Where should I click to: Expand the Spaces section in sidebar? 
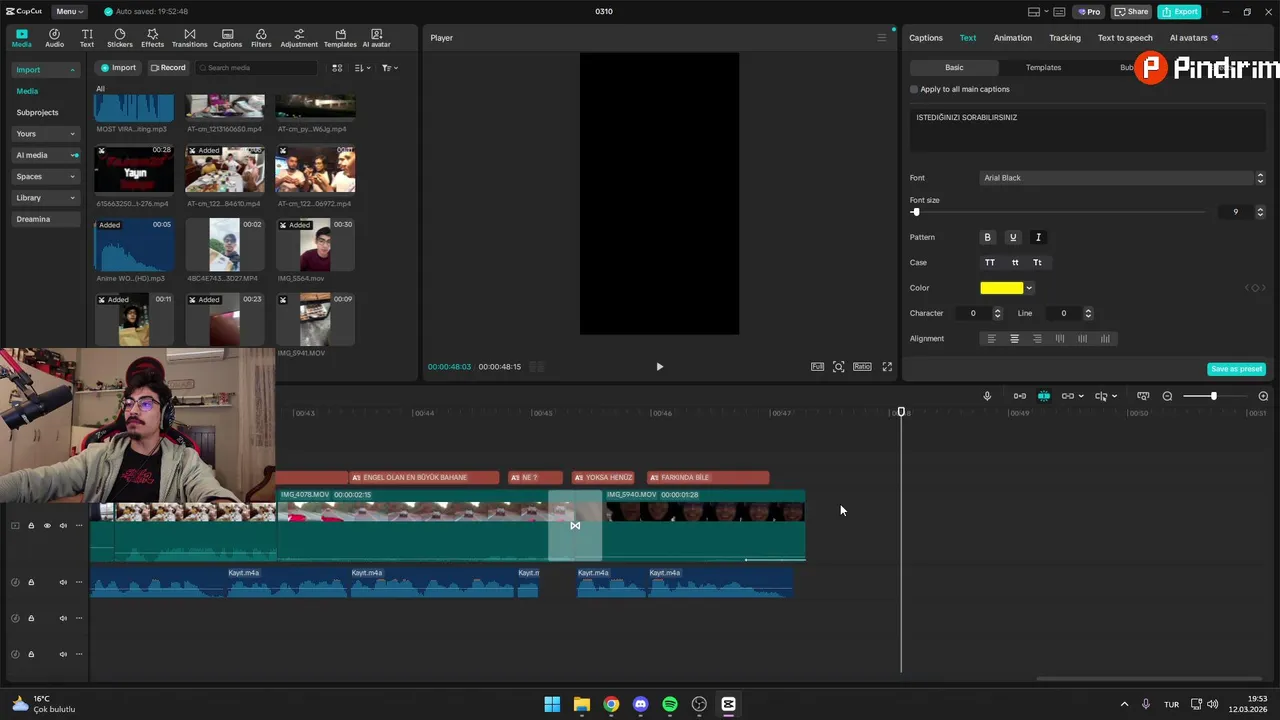pyautogui.click(x=45, y=176)
